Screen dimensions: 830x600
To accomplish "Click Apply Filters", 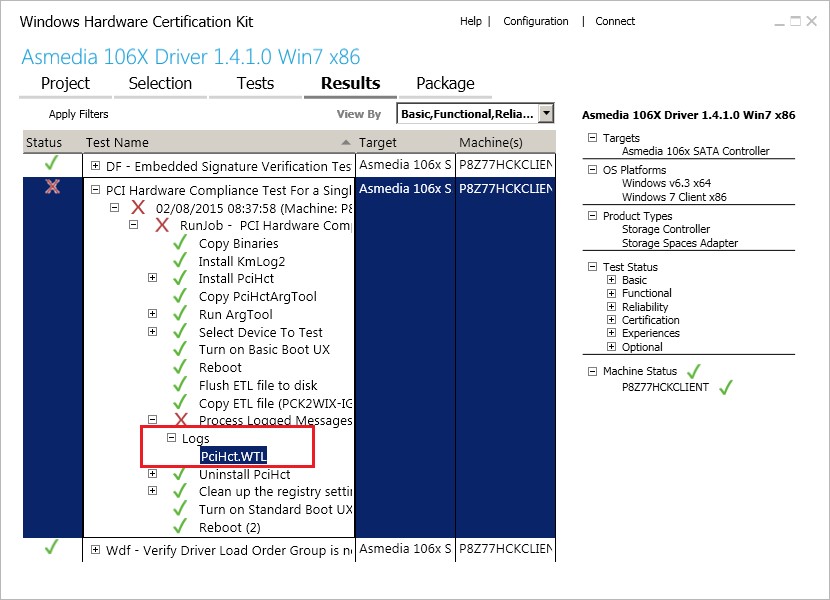I will tap(78, 114).
